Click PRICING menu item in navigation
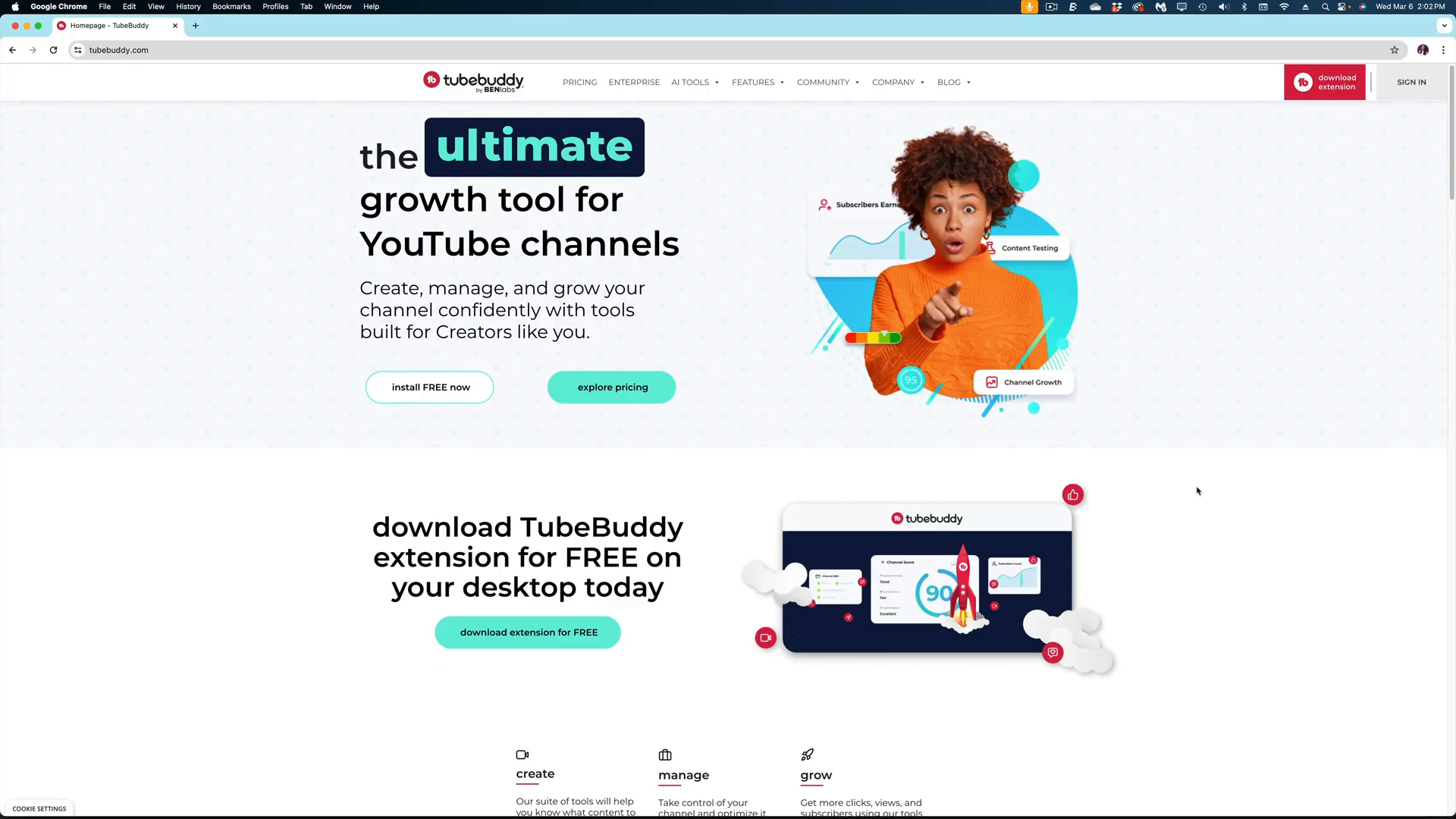Image resolution: width=1456 pixels, height=819 pixels. coord(580,82)
